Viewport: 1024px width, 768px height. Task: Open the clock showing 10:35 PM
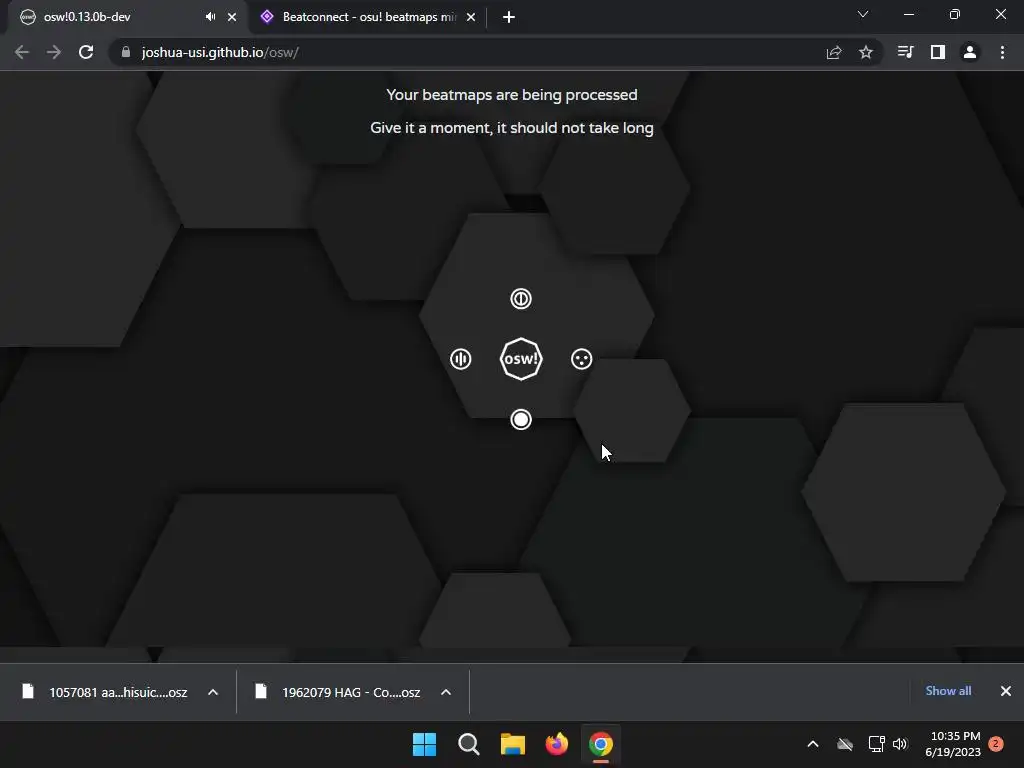click(x=953, y=744)
